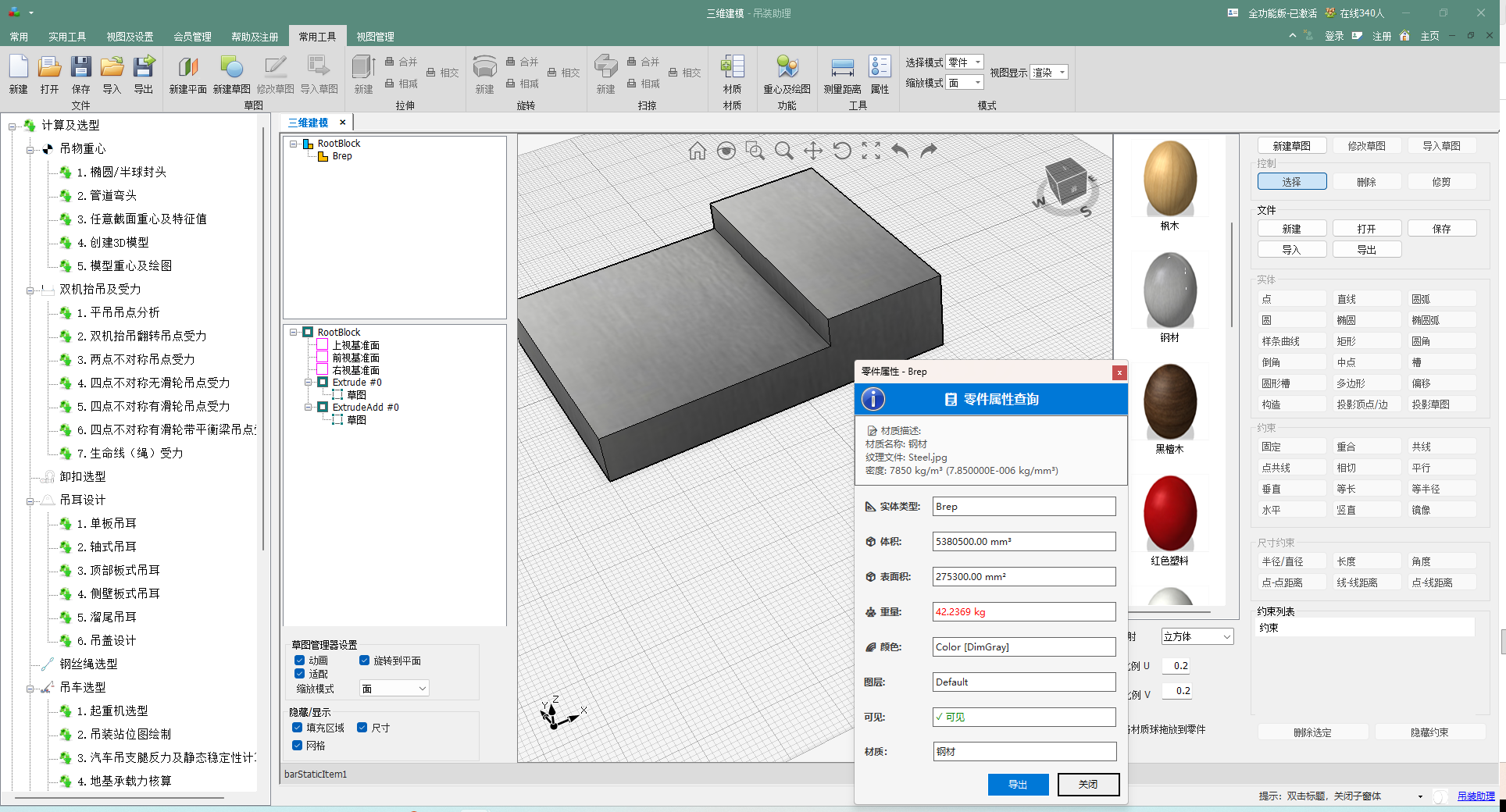Toggle the 动画 animation checkbox
The image size is (1506, 812).
pyautogui.click(x=300, y=661)
